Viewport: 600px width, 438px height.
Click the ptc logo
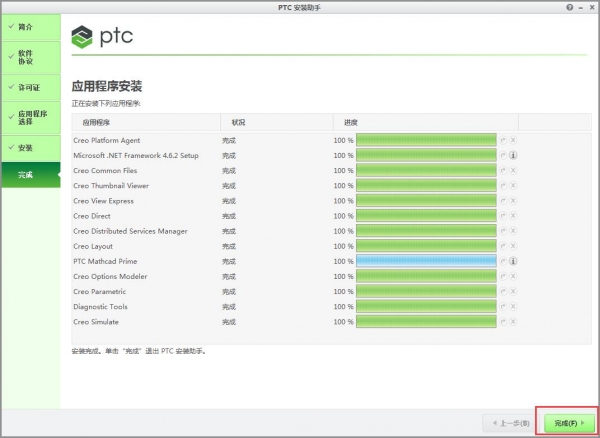click(x=102, y=37)
